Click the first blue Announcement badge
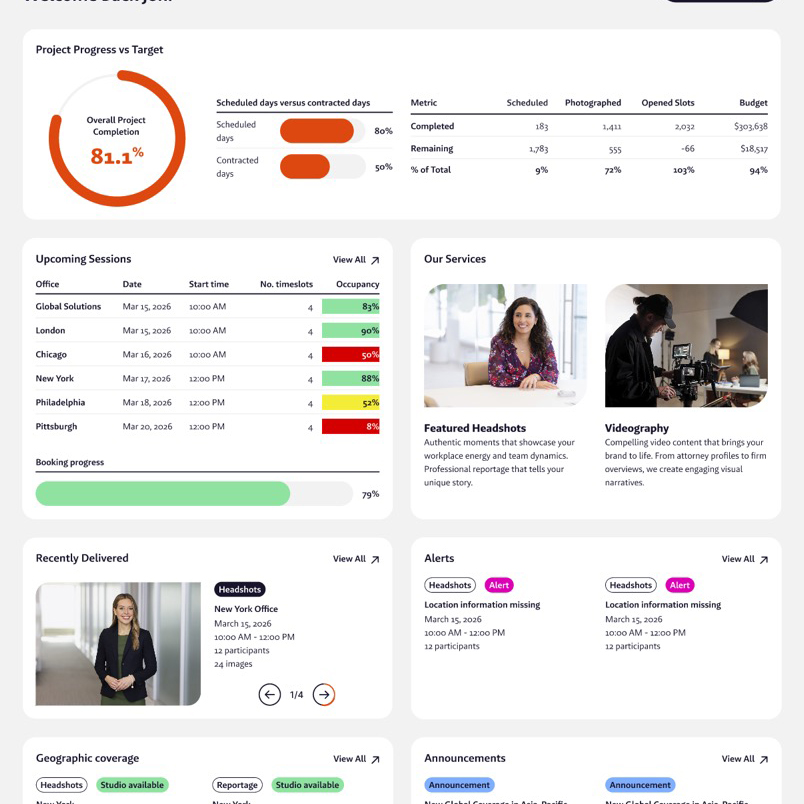Screen dimensions: 804x804 pyautogui.click(x=459, y=785)
